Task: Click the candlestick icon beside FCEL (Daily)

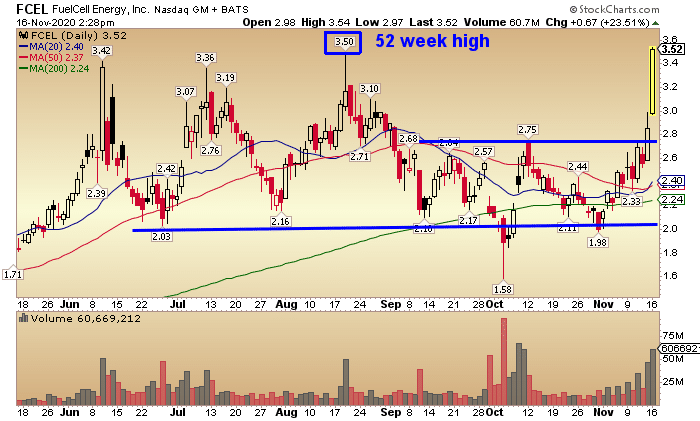Action: tap(23, 36)
